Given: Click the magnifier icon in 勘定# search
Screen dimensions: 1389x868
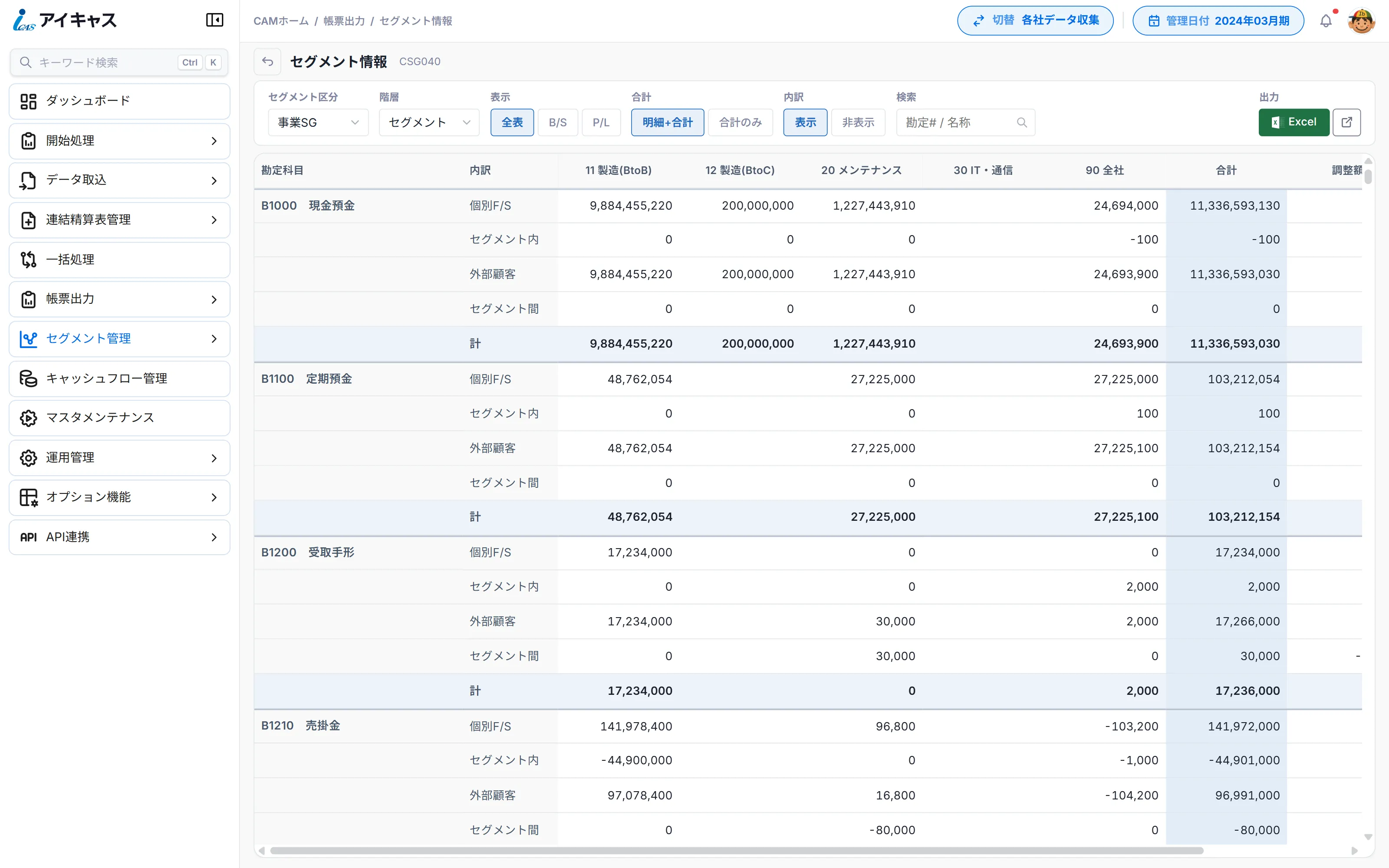Looking at the screenshot, I should point(1022,122).
